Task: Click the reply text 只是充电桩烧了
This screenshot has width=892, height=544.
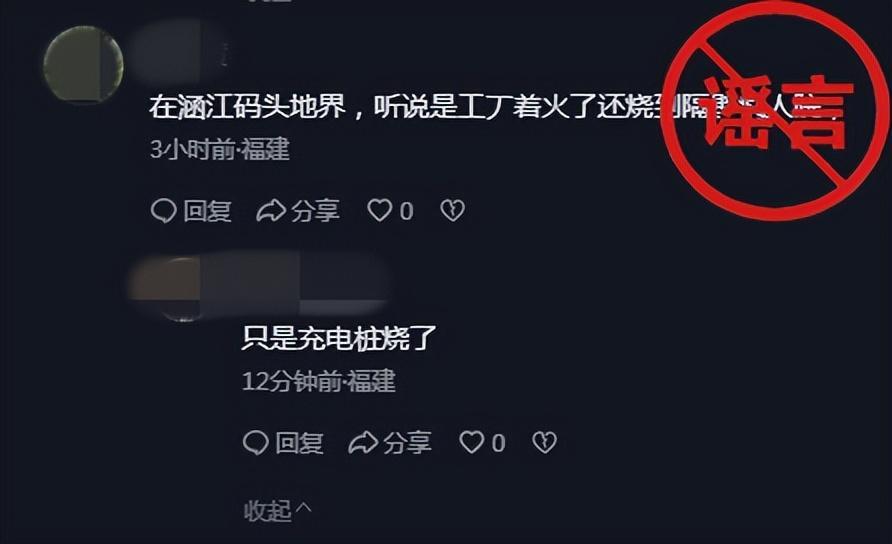Action: (x=339, y=338)
